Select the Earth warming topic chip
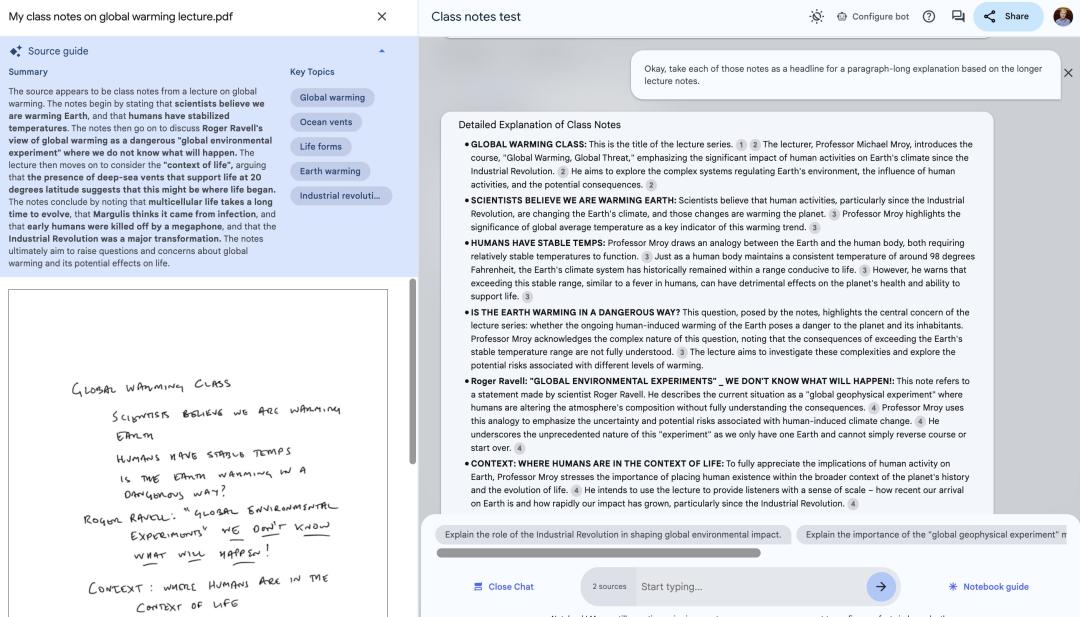1080x617 pixels. pyautogui.click(x=330, y=171)
